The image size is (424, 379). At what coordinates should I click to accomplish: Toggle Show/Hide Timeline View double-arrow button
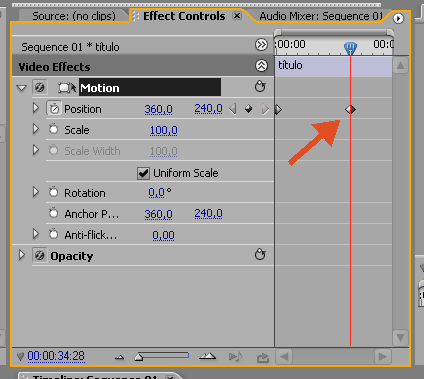[x=261, y=44]
